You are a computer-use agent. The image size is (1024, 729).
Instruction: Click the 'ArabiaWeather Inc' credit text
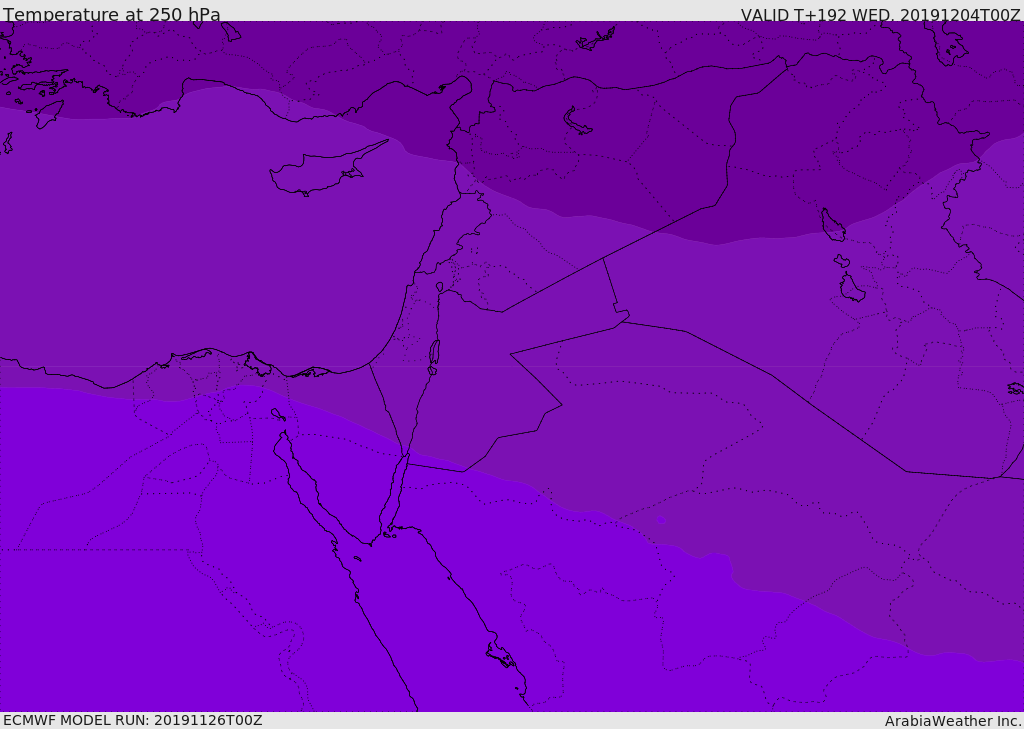tap(952, 721)
